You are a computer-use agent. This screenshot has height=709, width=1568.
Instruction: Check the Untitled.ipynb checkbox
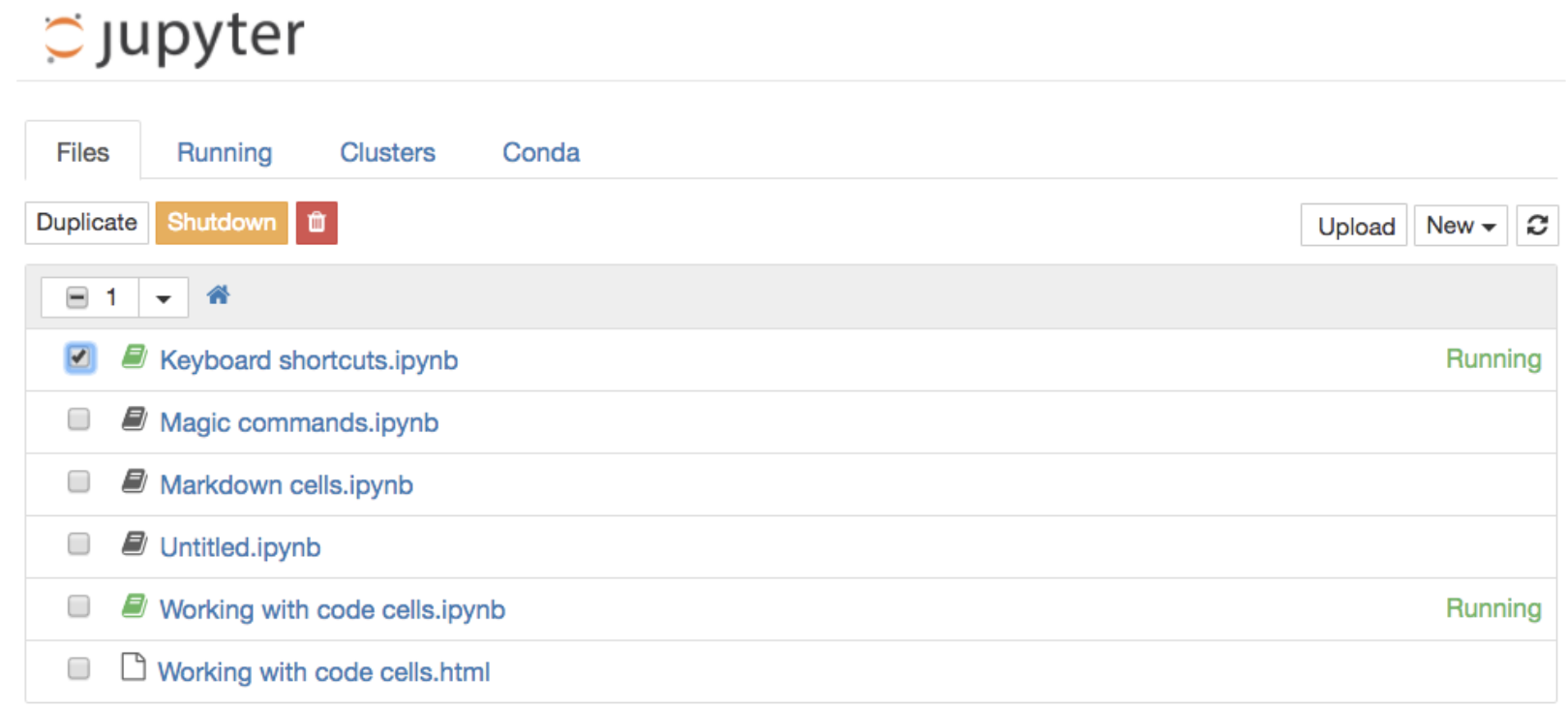78,543
